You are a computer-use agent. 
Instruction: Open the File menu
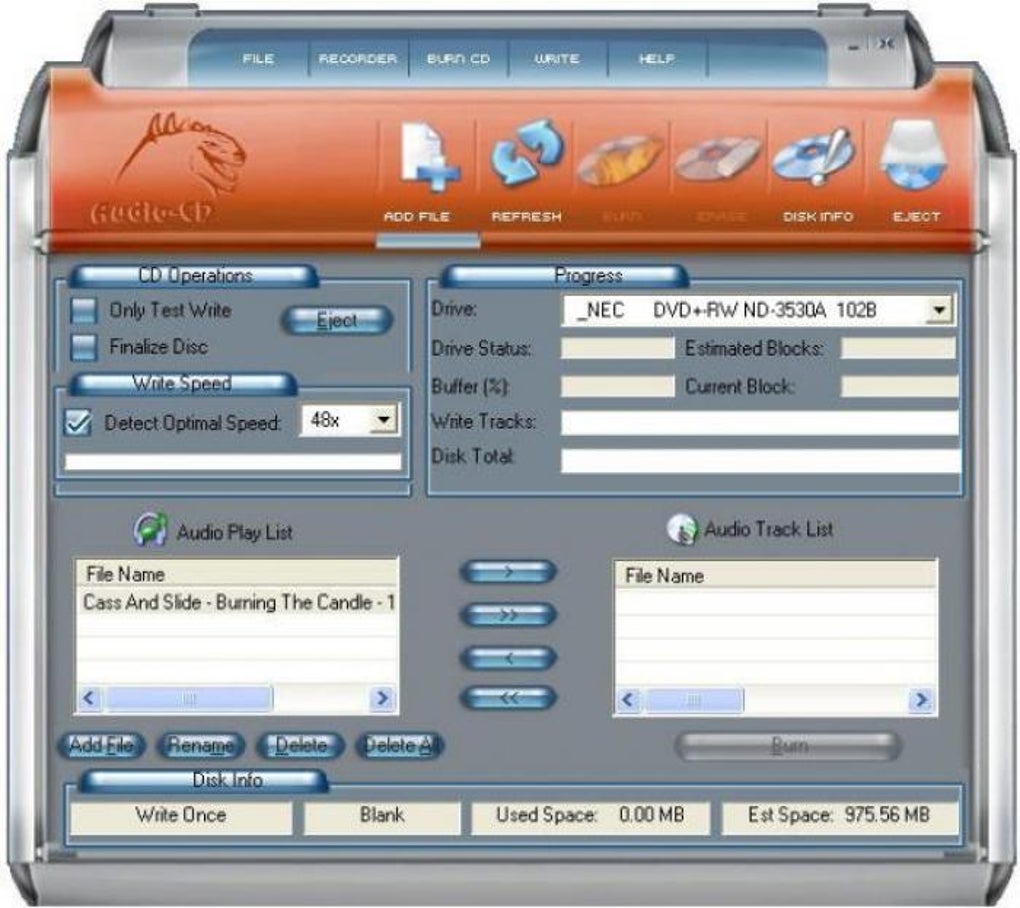point(258,59)
